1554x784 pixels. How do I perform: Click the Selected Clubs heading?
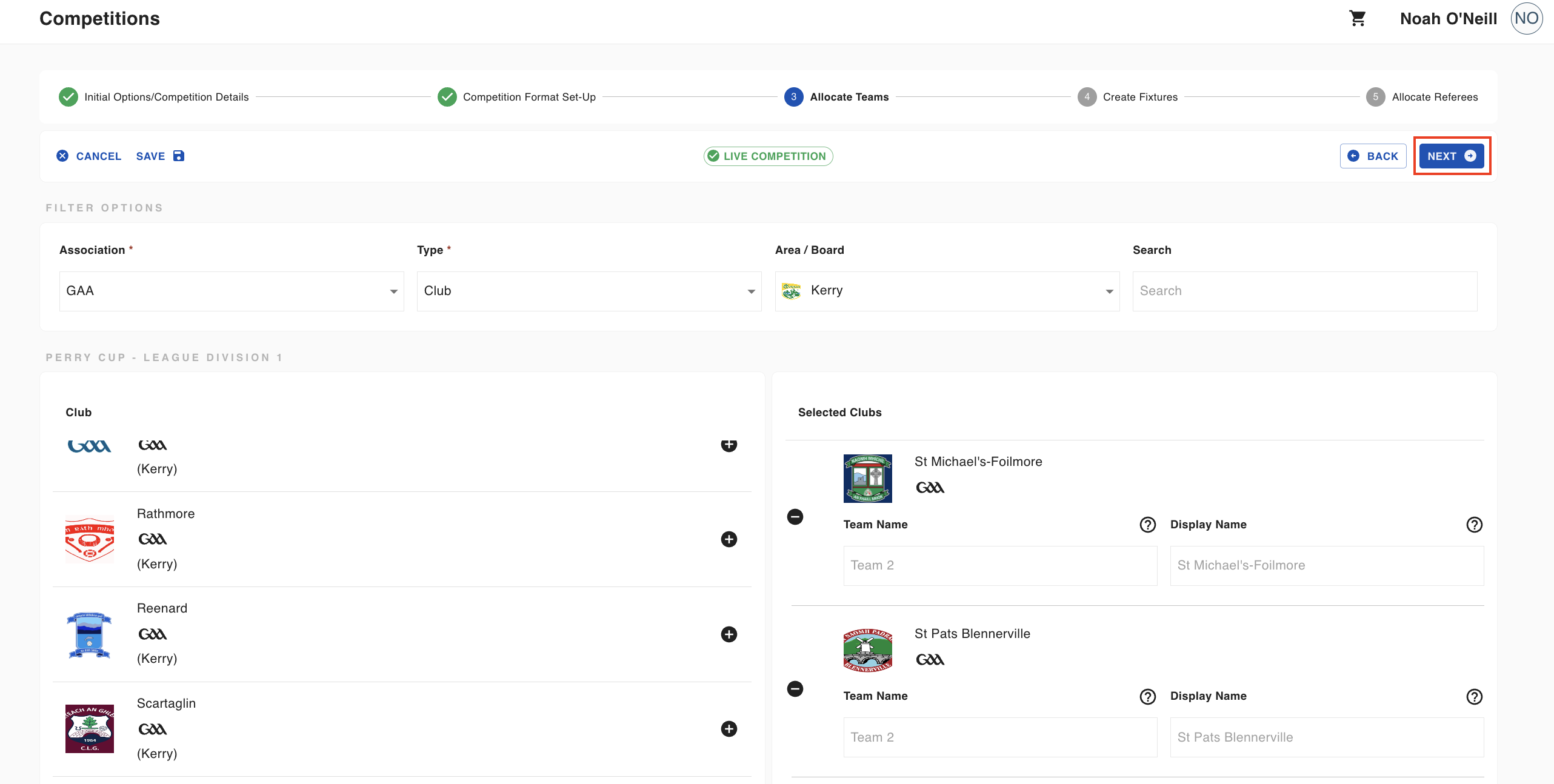pos(839,413)
